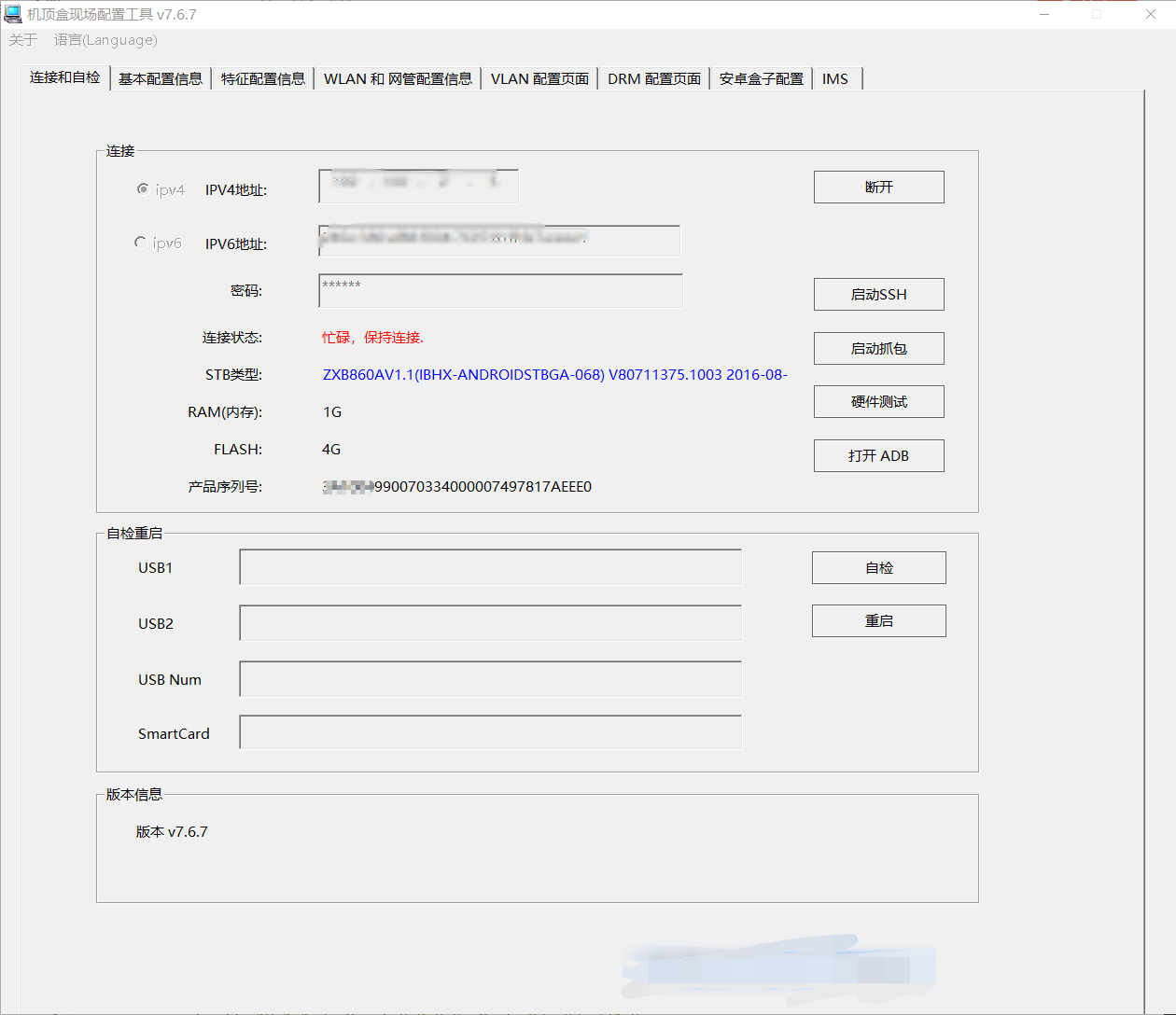Click the application icon in the title bar
The width and height of the screenshot is (1176, 1015).
point(13,13)
